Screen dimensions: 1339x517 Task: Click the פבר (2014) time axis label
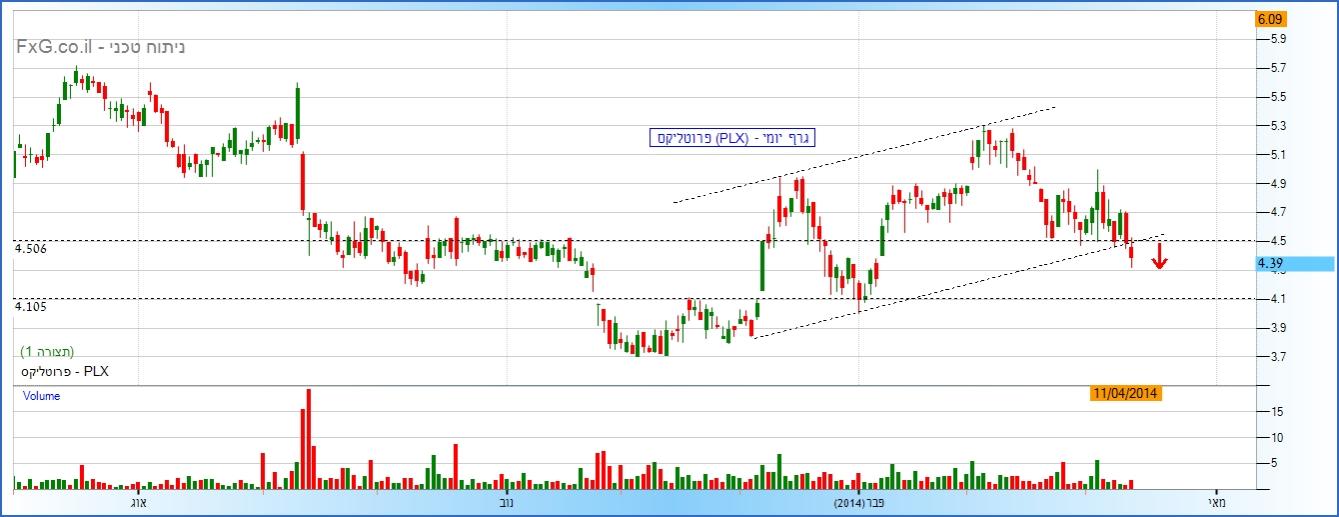point(859,502)
